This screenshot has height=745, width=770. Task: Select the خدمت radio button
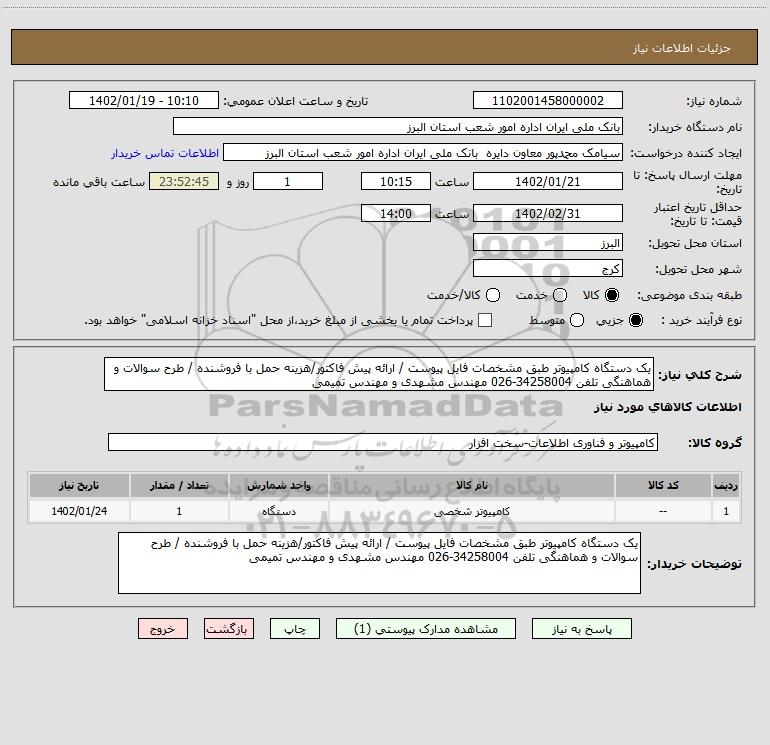click(x=560, y=295)
